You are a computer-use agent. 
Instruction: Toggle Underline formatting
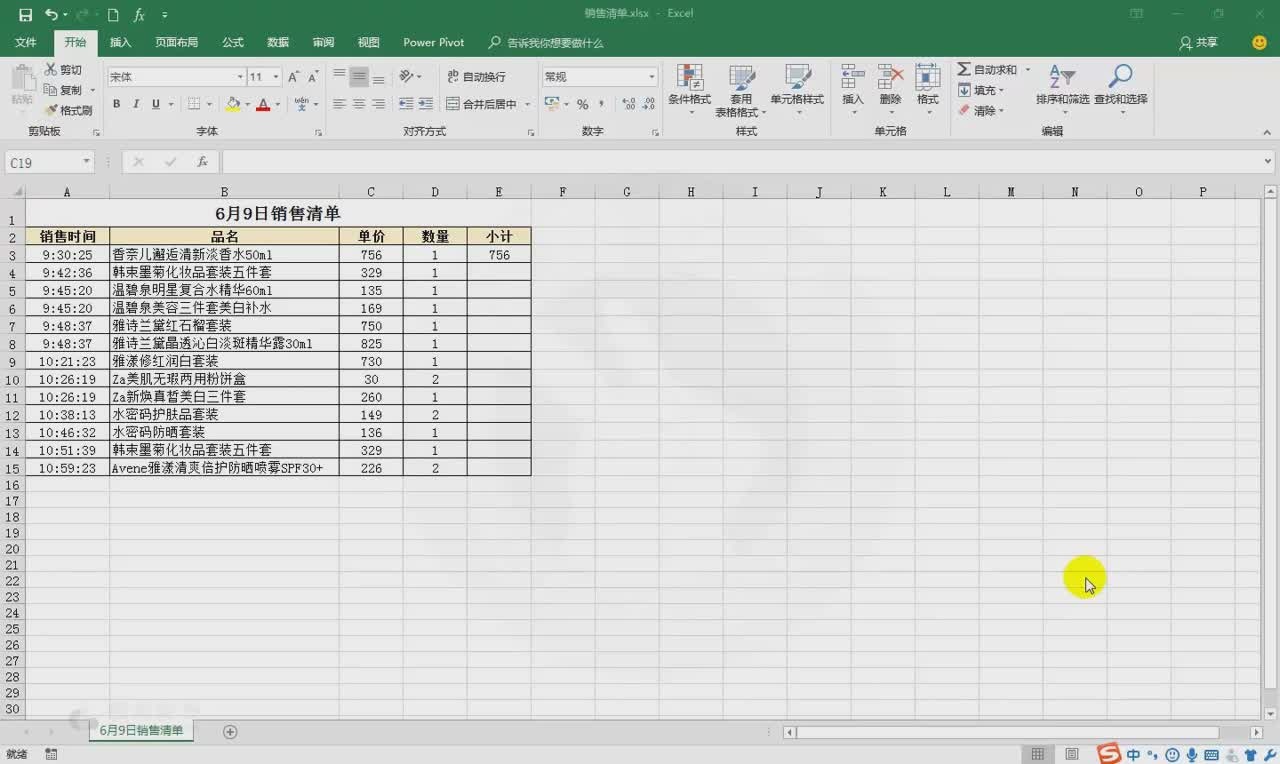155,104
